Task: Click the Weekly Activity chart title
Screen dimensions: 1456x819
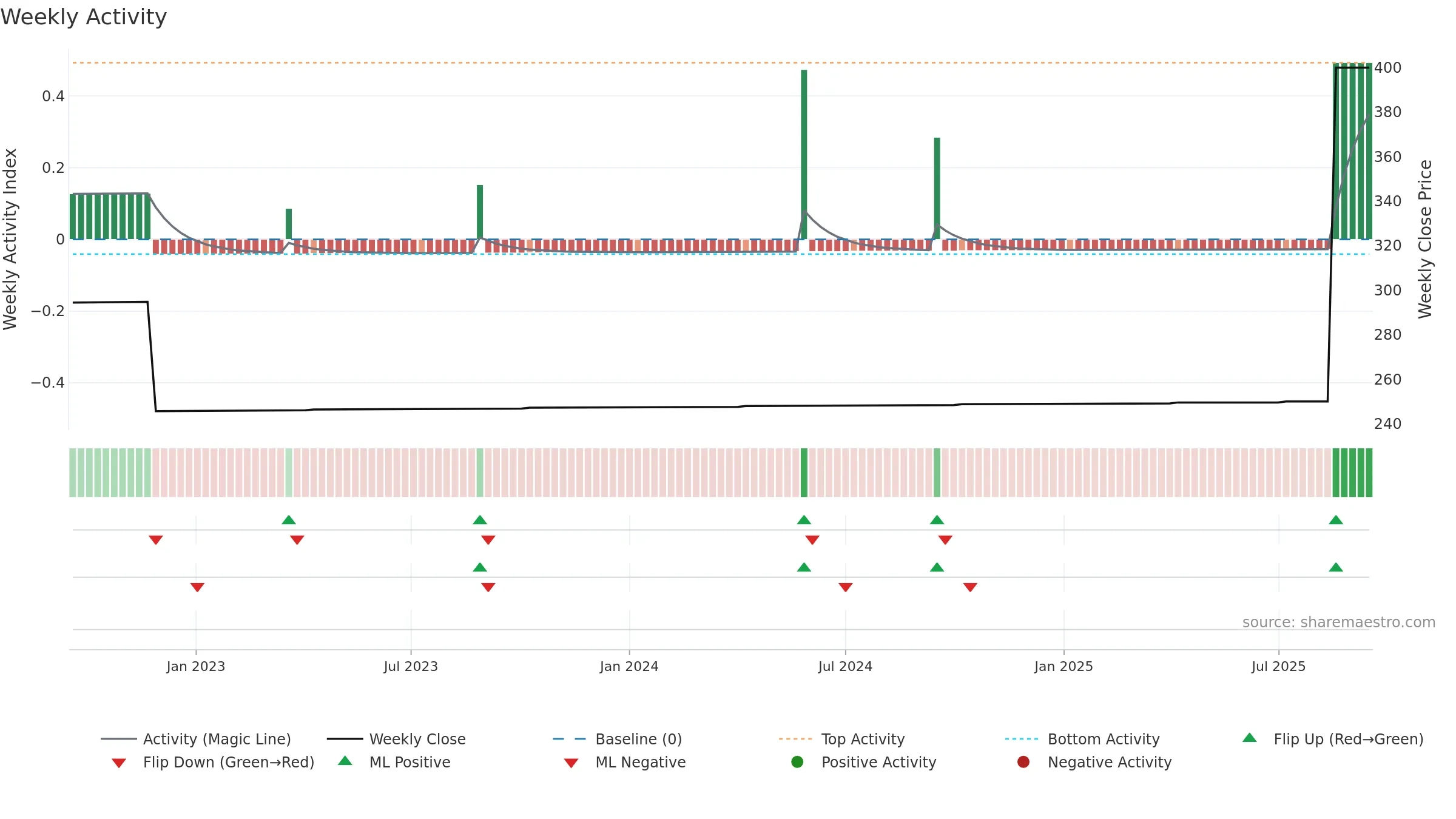Action: (x=84, y=17)
